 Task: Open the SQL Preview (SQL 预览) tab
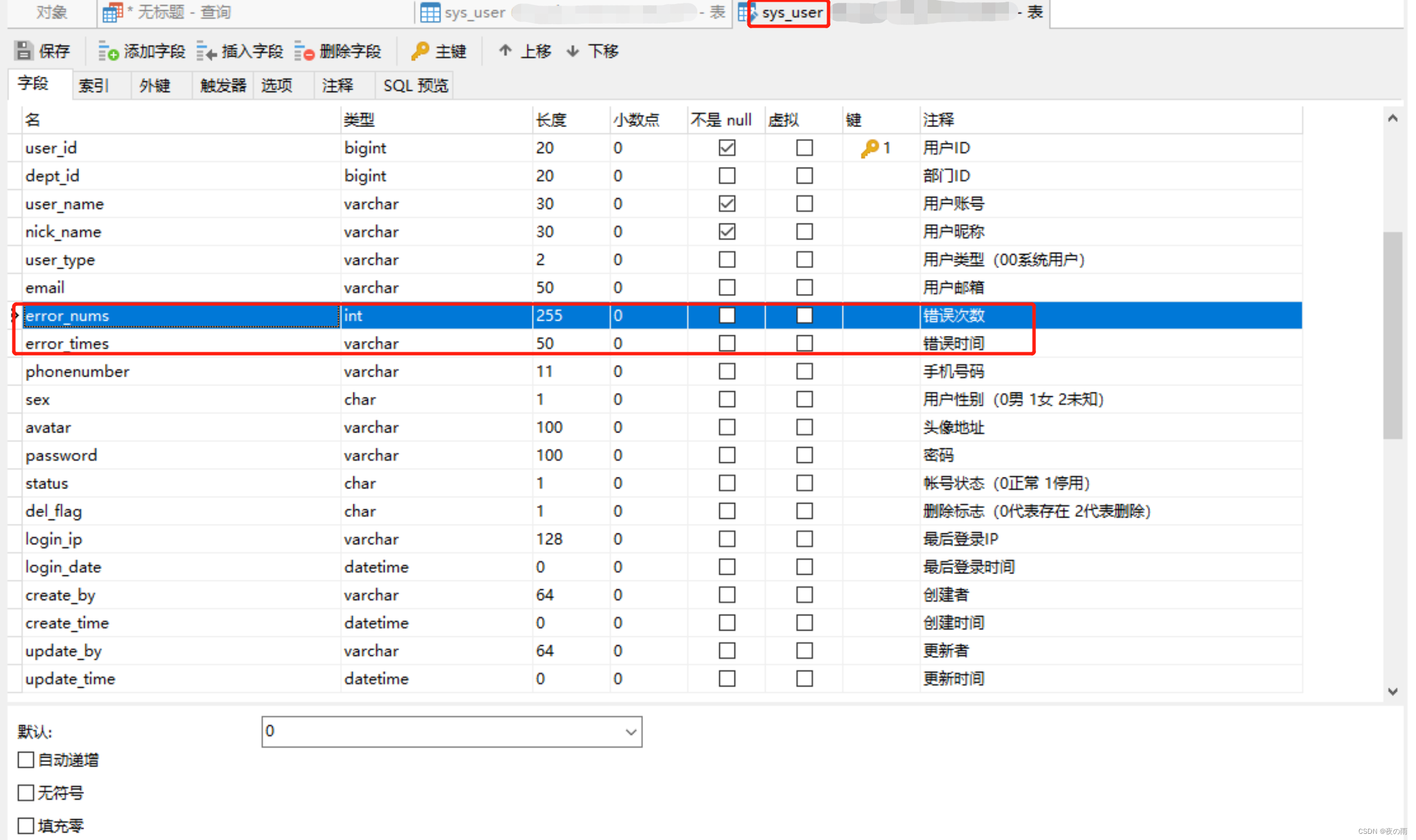click(x=415, y=85)
